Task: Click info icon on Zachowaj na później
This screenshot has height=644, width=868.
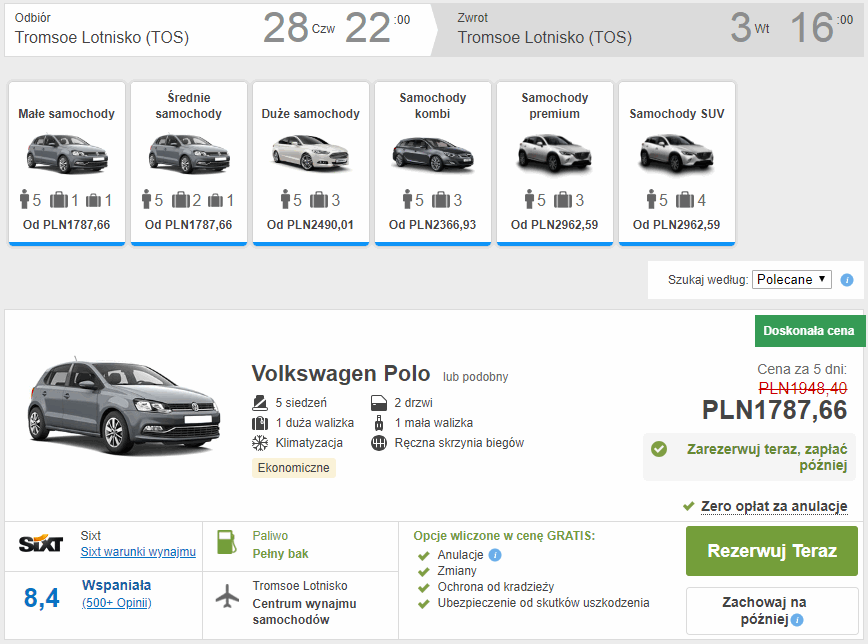Action: click(x=797, y=620)
